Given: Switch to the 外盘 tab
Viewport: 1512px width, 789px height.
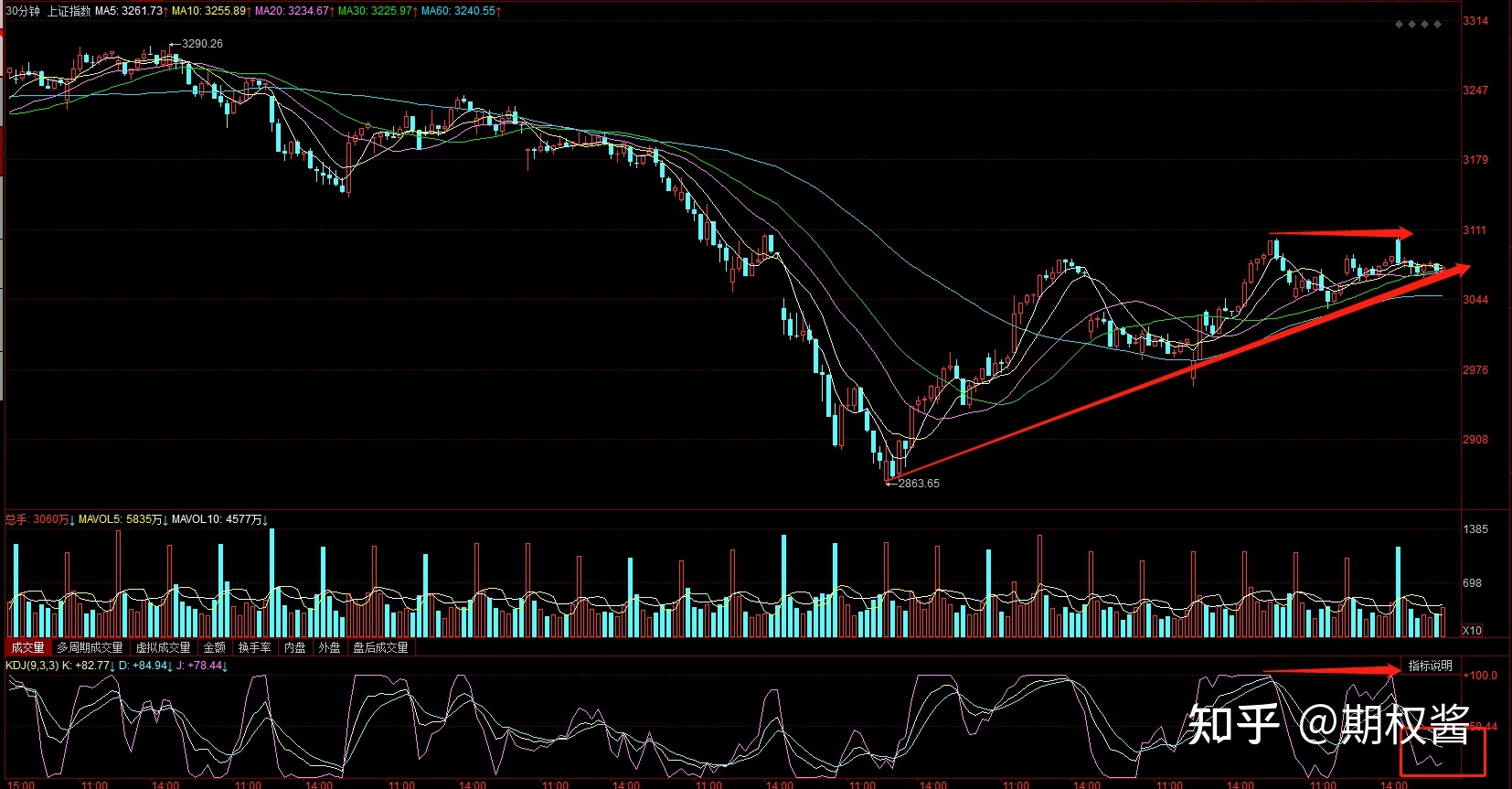Looking at the screenshot, I should coord(329,647).
